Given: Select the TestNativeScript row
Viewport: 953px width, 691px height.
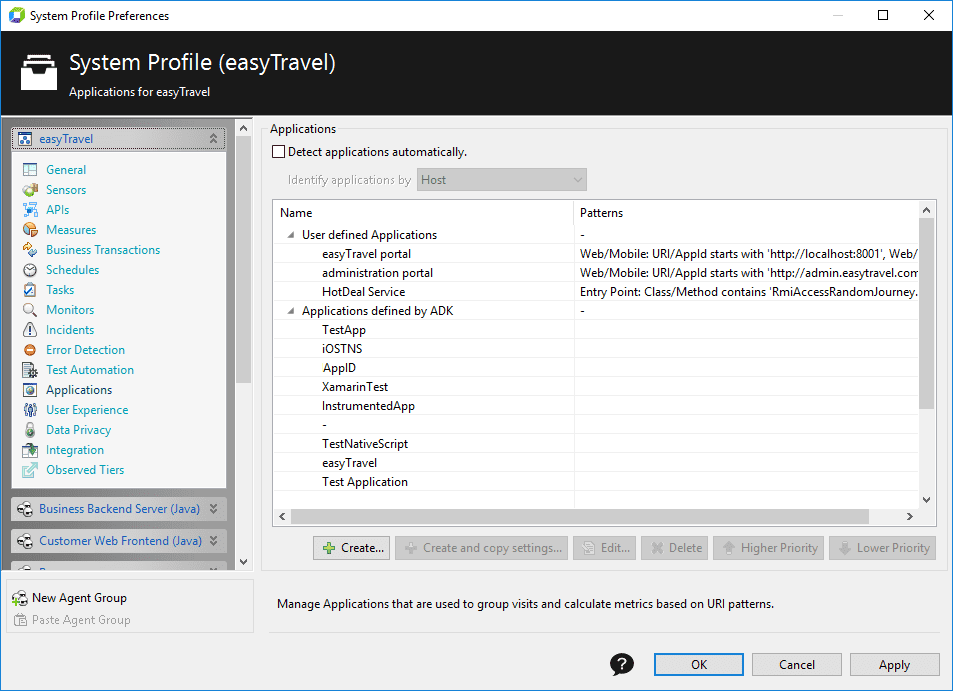Looking at the screenshot, I should [x=596, y=444].
